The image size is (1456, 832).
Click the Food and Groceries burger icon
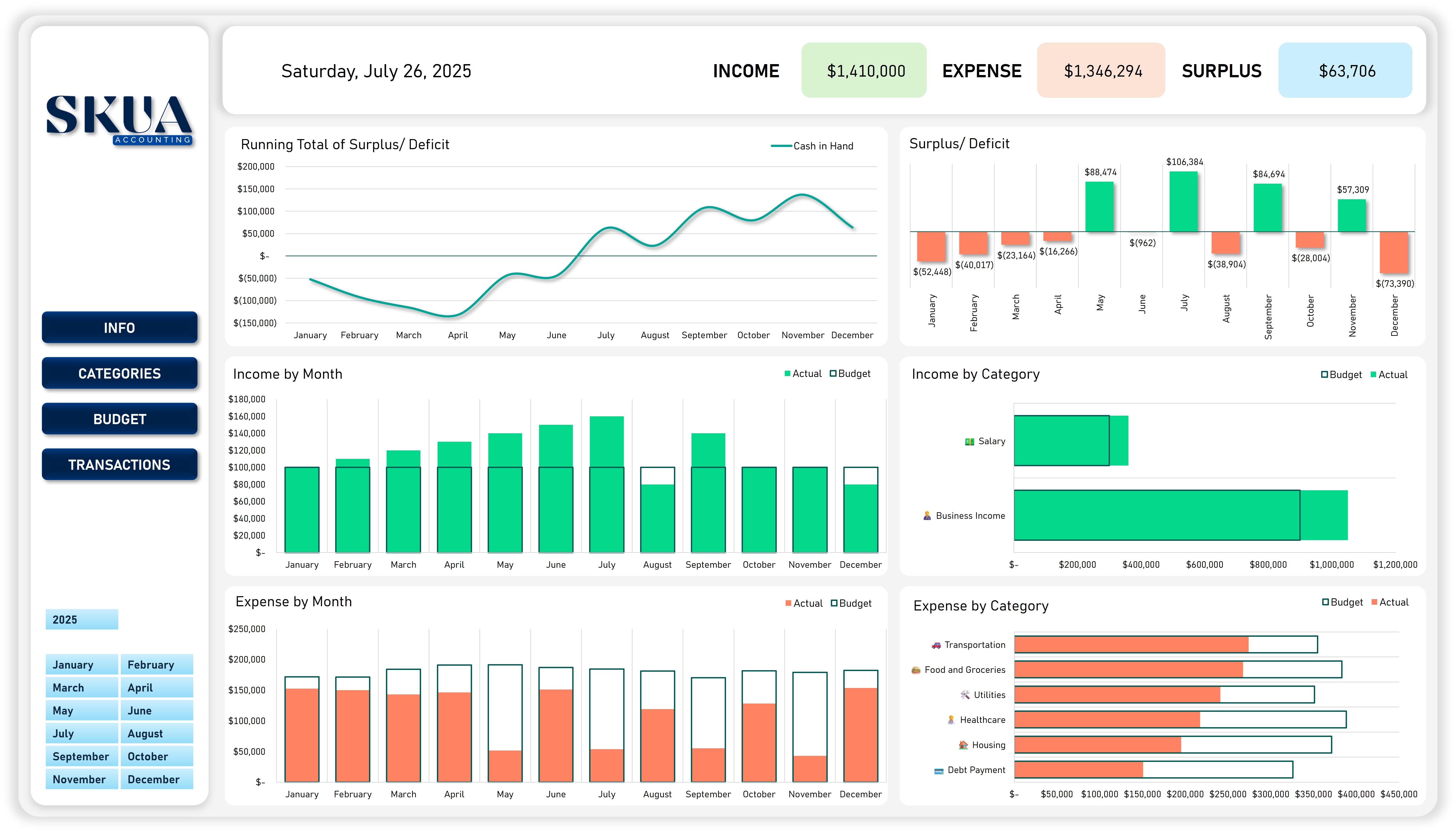pos(916,670)
